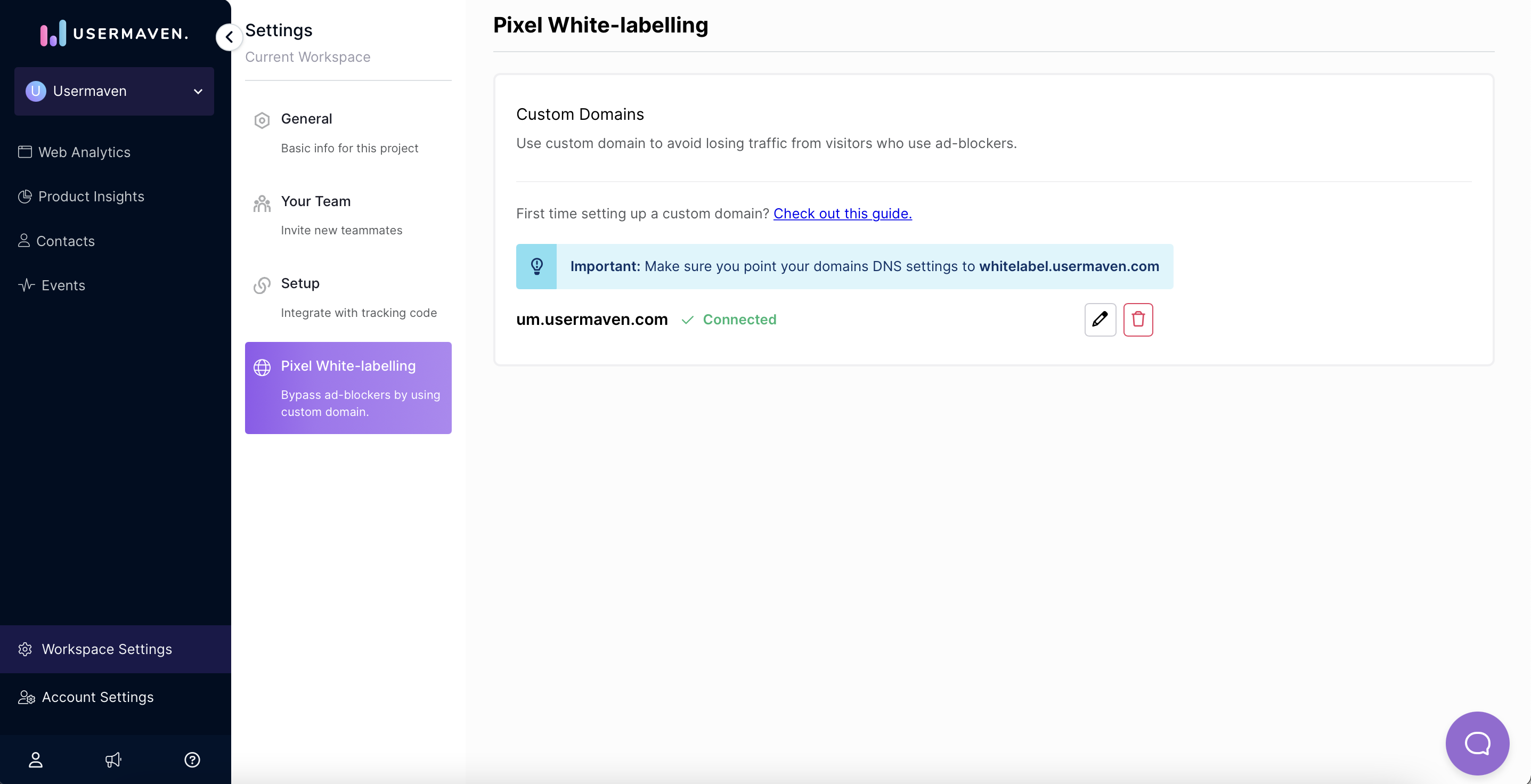
Task: Click the General hexagon icon
Action: point(262,121)
